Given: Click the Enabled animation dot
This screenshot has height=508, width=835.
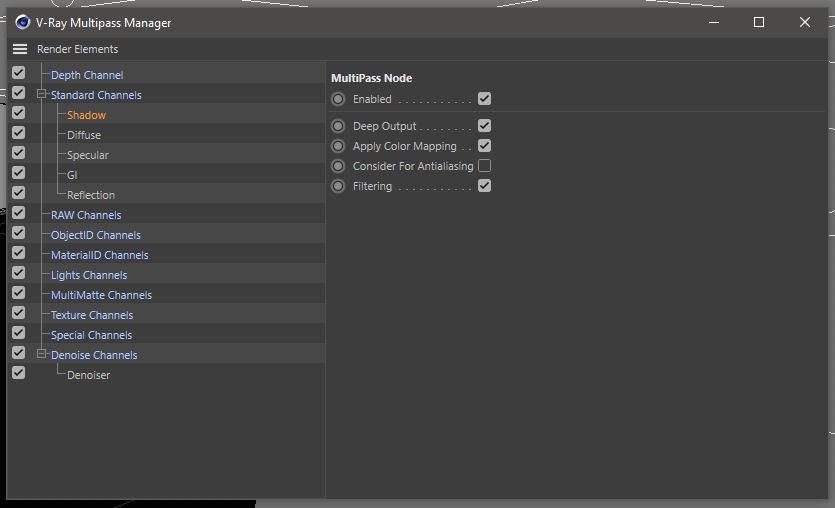Looking at the screenshot, I should click(338, 99).
